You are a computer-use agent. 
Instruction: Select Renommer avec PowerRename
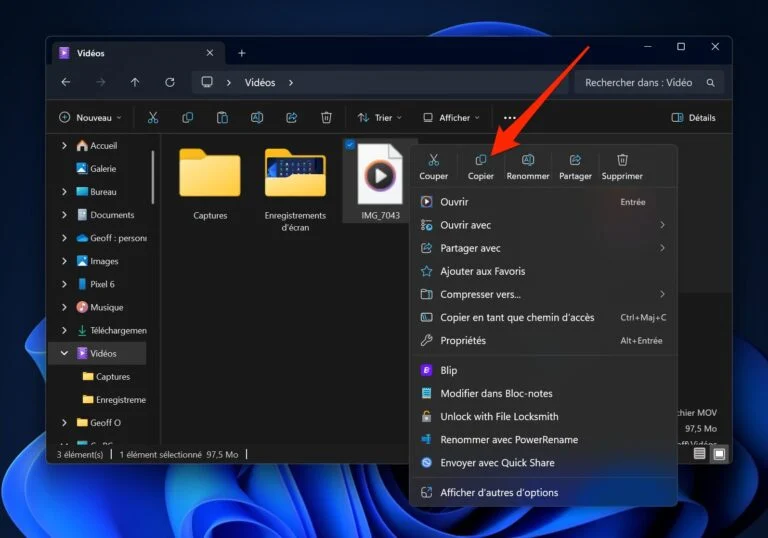pyautogui.click(x=509, y=440)
